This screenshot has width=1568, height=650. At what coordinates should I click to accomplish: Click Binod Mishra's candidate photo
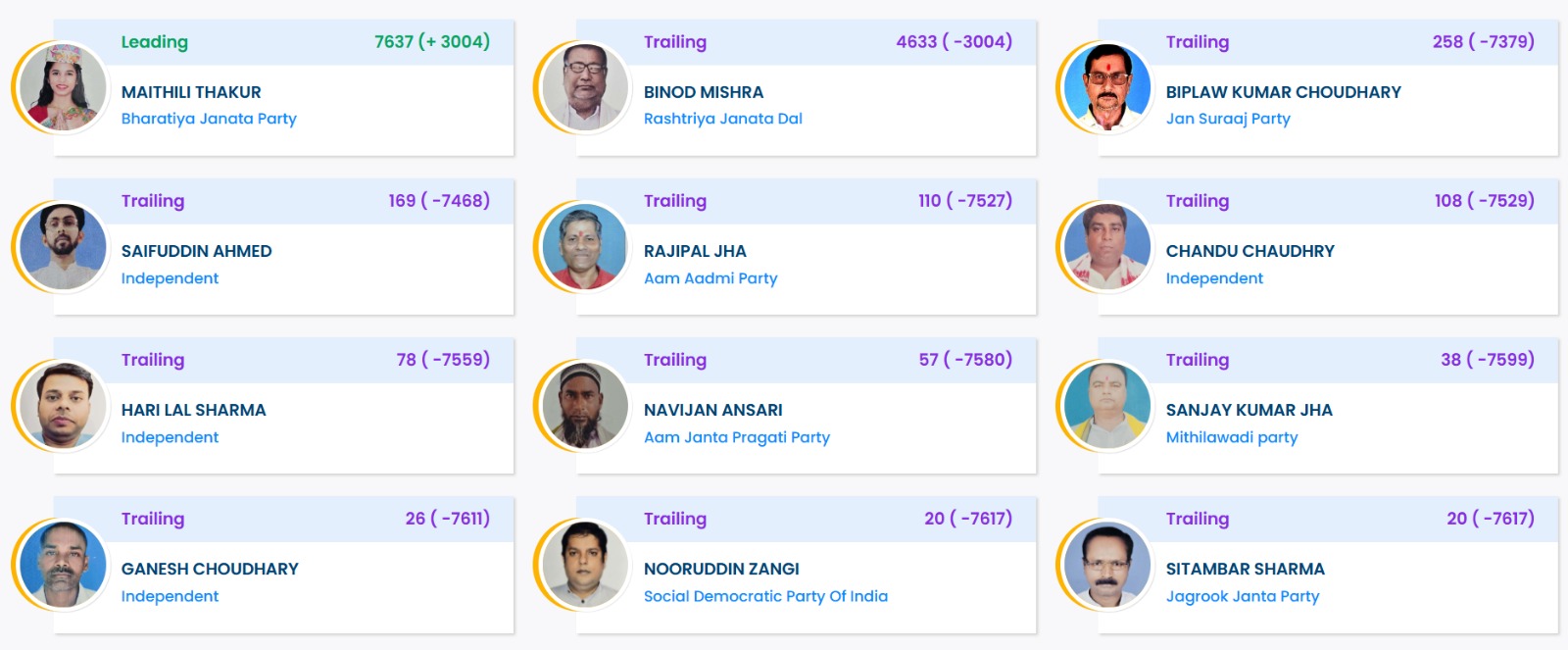586,88
